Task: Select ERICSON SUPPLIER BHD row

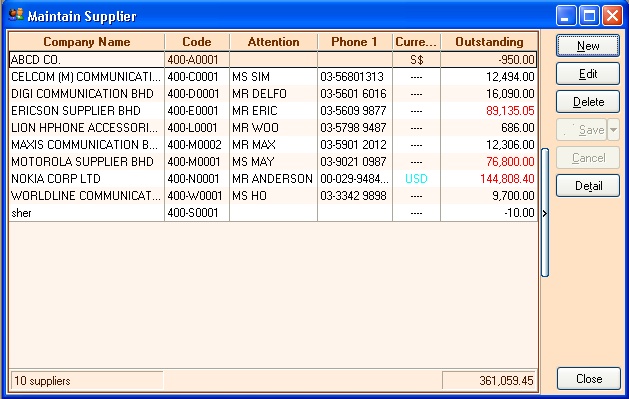Action: [273, 111]
